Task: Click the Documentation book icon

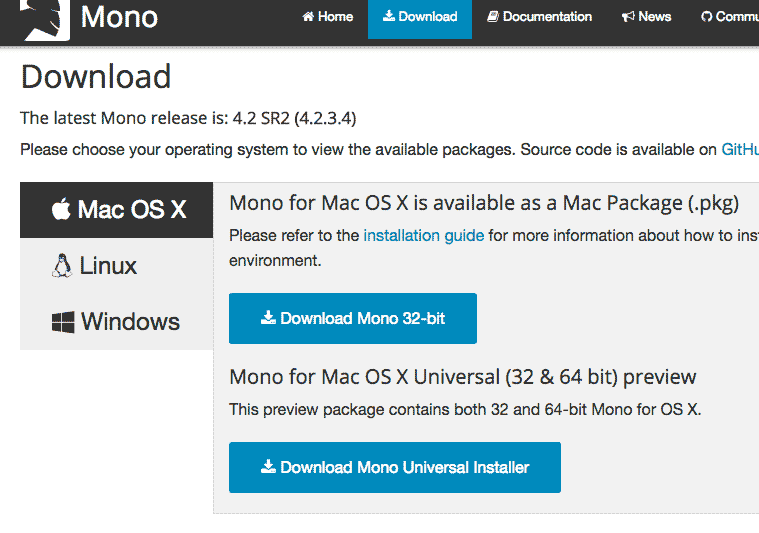Action: pyautogui.click(x=493, y=17)
